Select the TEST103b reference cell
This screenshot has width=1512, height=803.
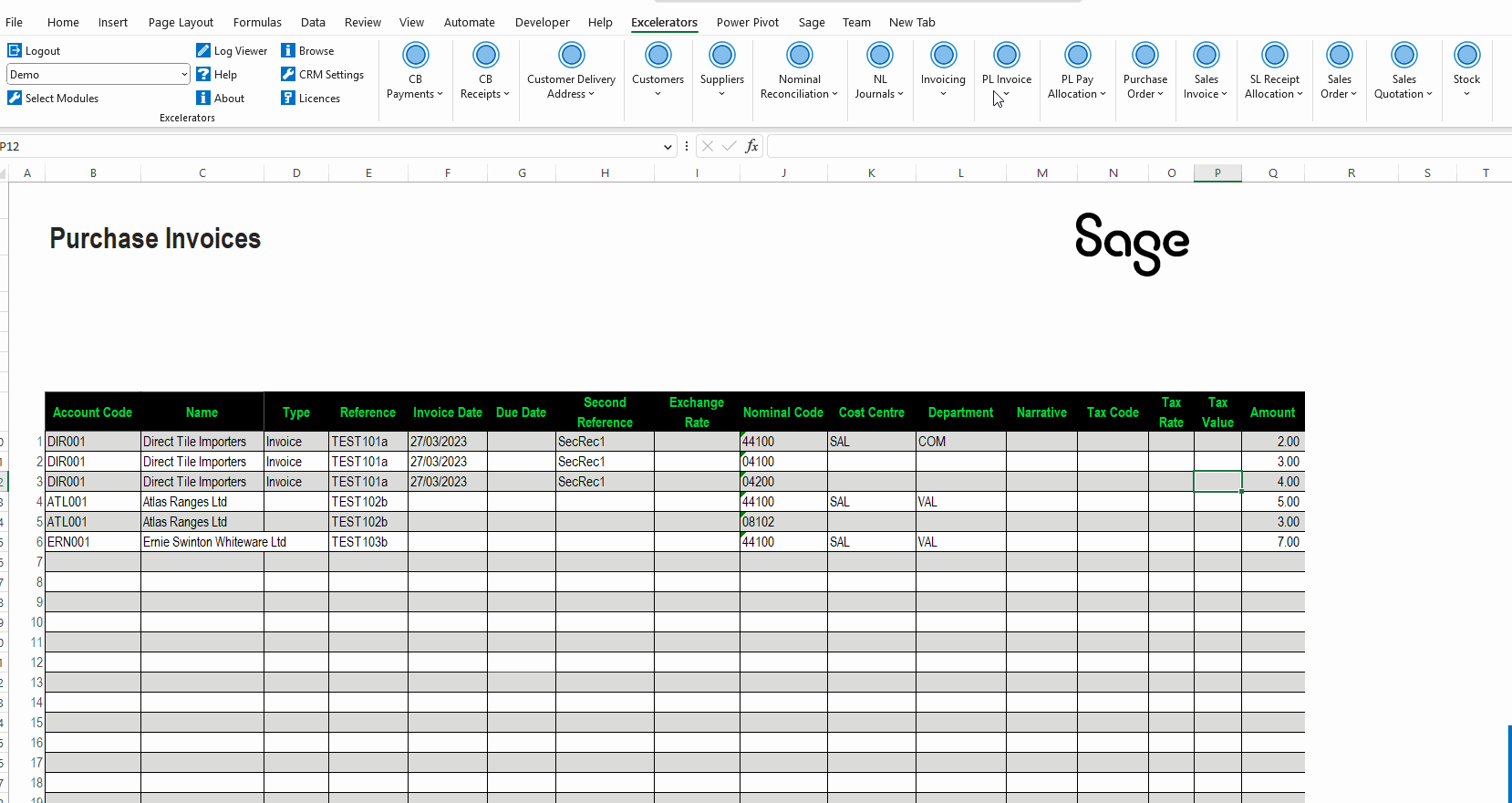tap(368, 542)
